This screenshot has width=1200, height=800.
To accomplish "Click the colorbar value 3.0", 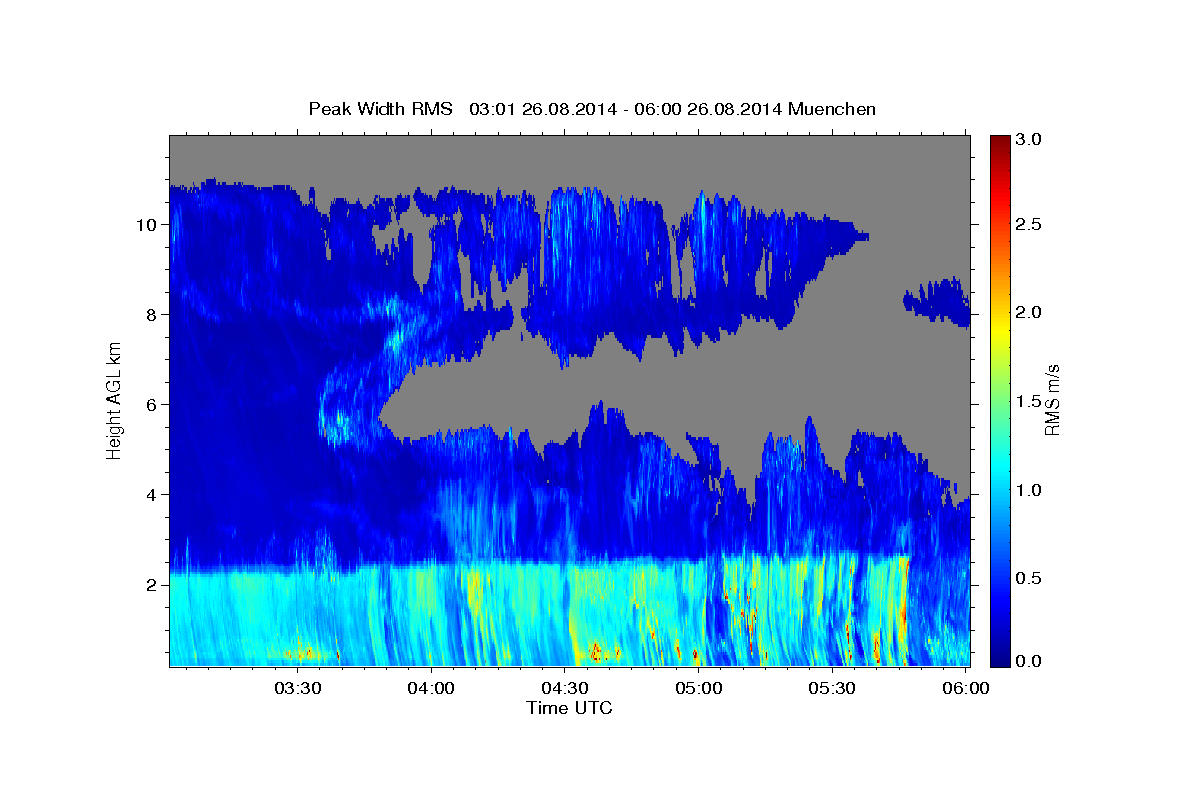I will 1030,140.
